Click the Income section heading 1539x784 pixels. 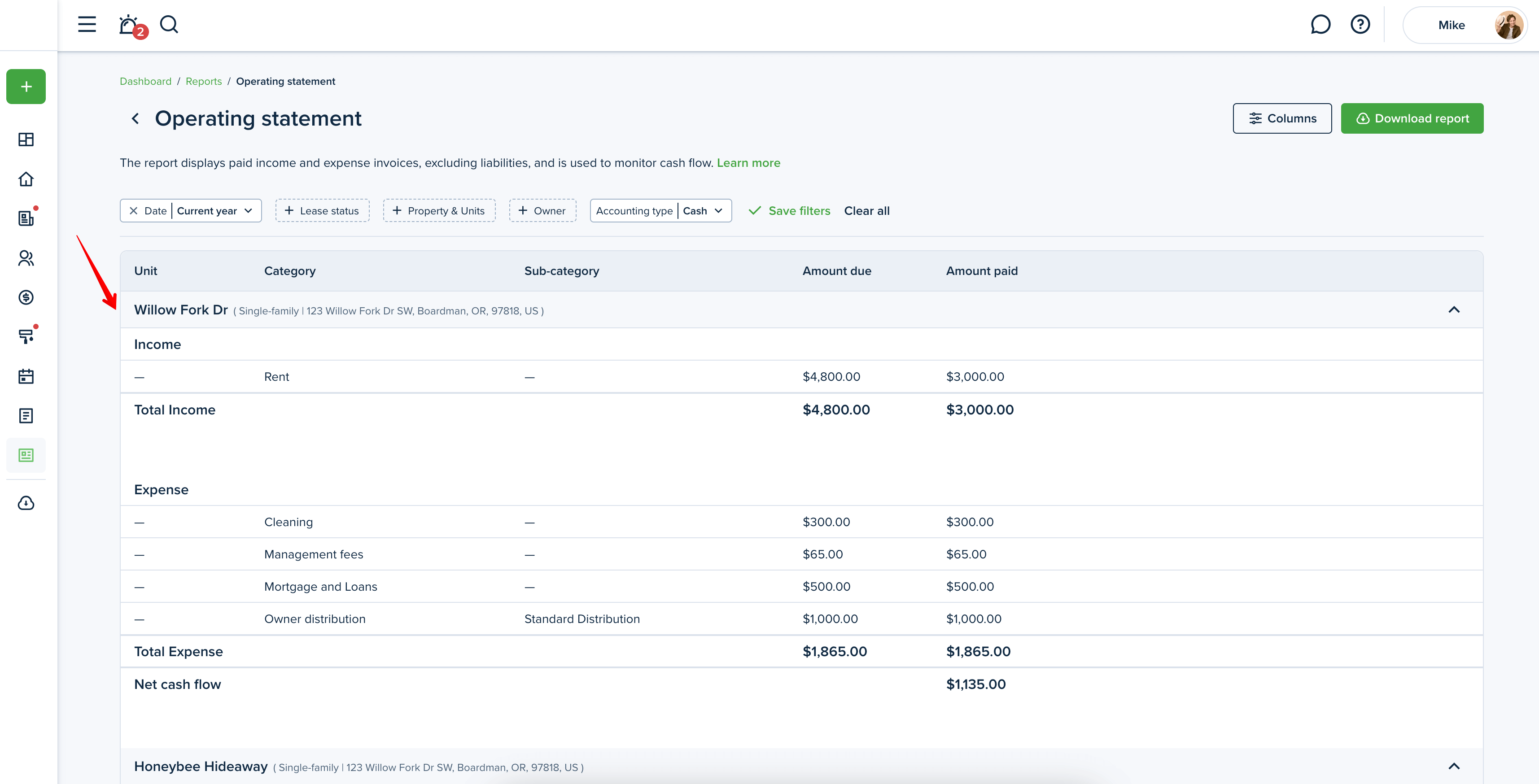(157, 344)
